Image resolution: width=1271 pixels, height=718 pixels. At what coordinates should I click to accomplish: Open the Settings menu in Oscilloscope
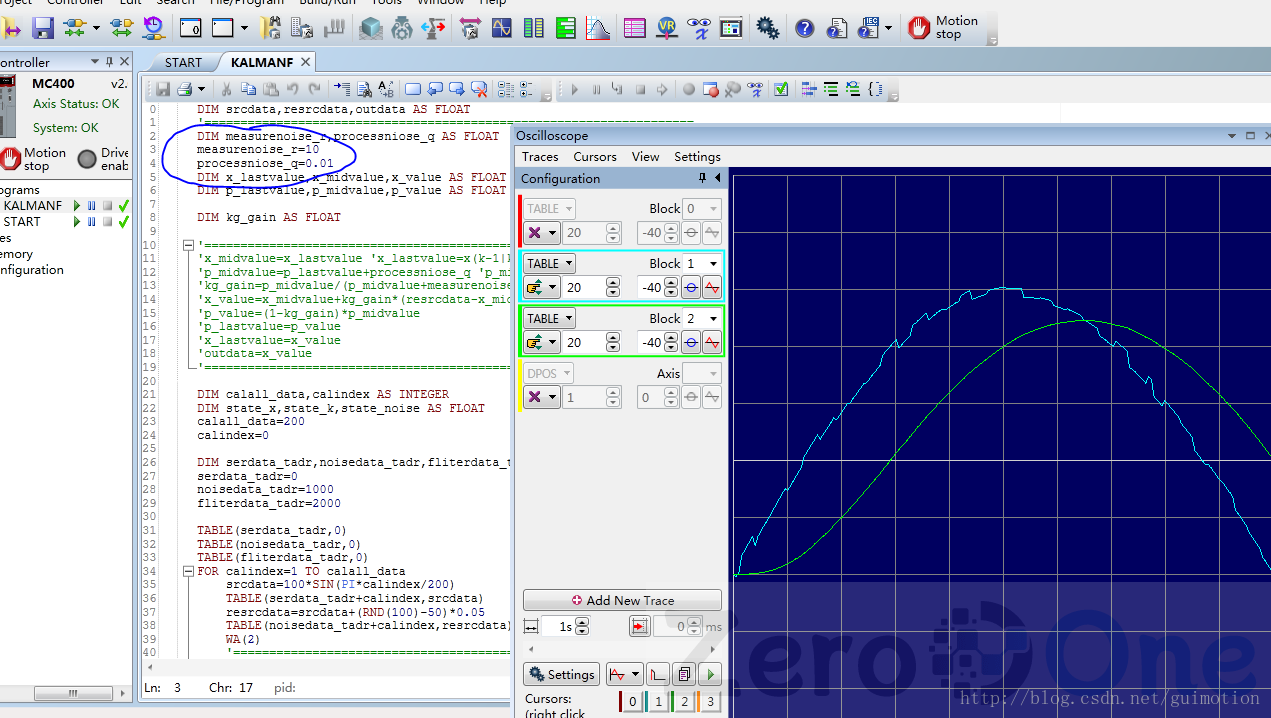(697, 157)
